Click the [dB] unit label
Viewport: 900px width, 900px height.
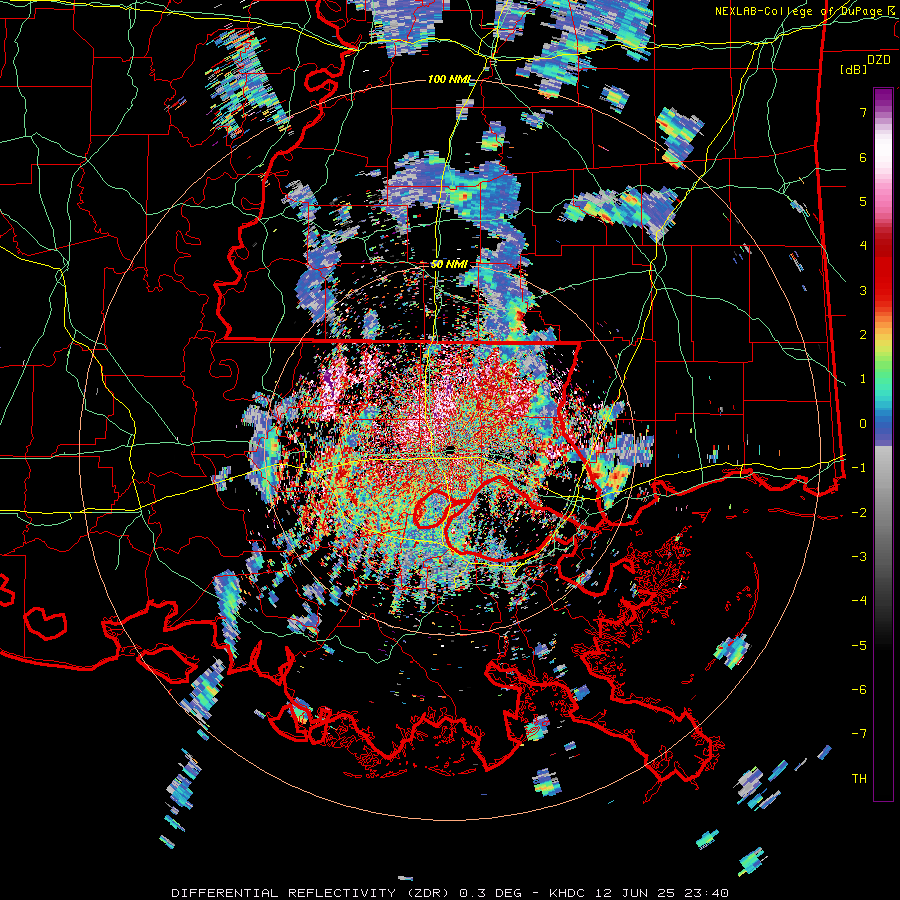(x=854, y=69)
